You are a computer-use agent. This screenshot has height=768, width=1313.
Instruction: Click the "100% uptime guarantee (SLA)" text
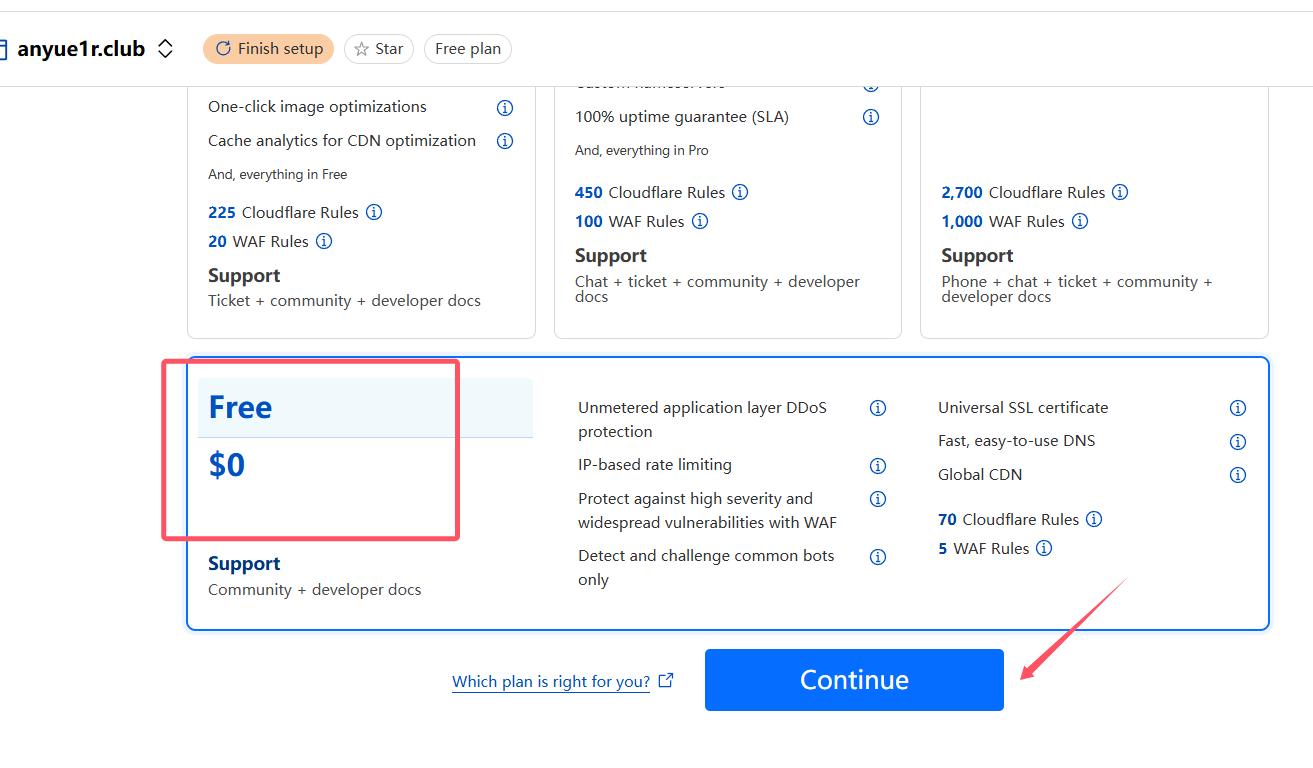tap(682, 117)
